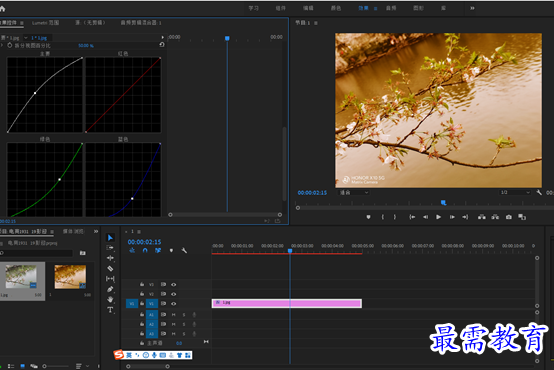
Task: Click Go to Out point button
Action: pyautogui.click(x=465, y=217)
